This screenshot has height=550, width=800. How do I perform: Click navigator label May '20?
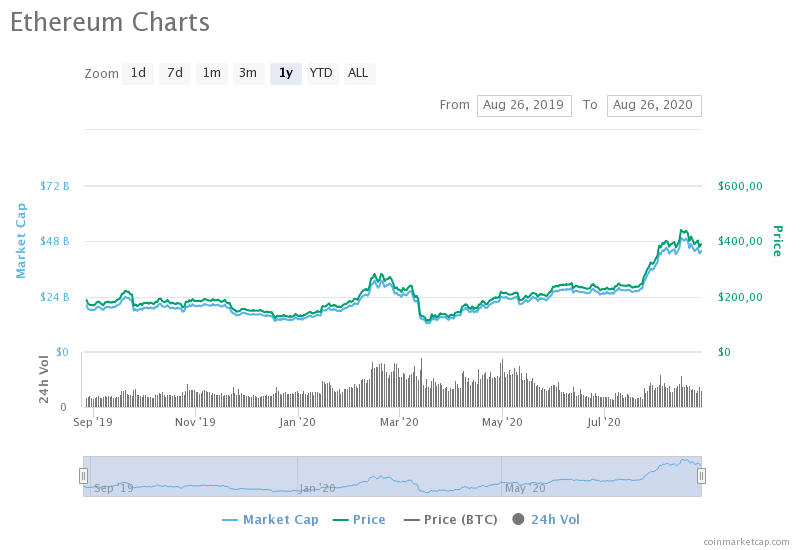(x=525, y=488)
